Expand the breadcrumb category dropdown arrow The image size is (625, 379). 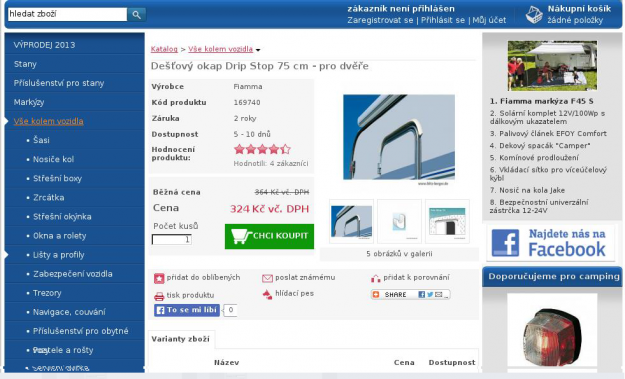coord(258,50)
